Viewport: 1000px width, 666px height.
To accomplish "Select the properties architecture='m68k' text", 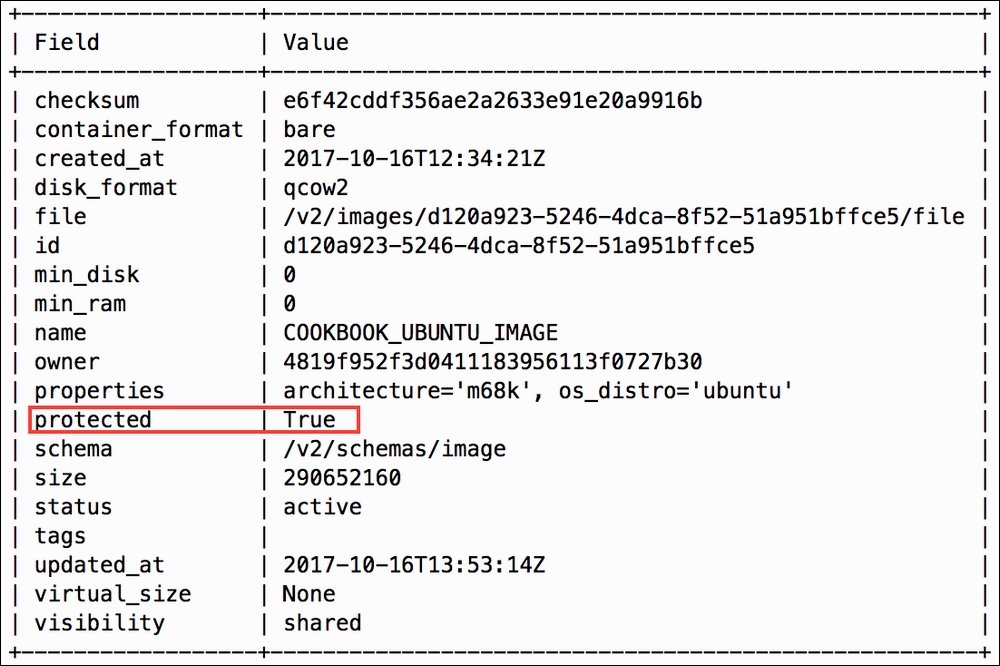I will coord(408,390).
